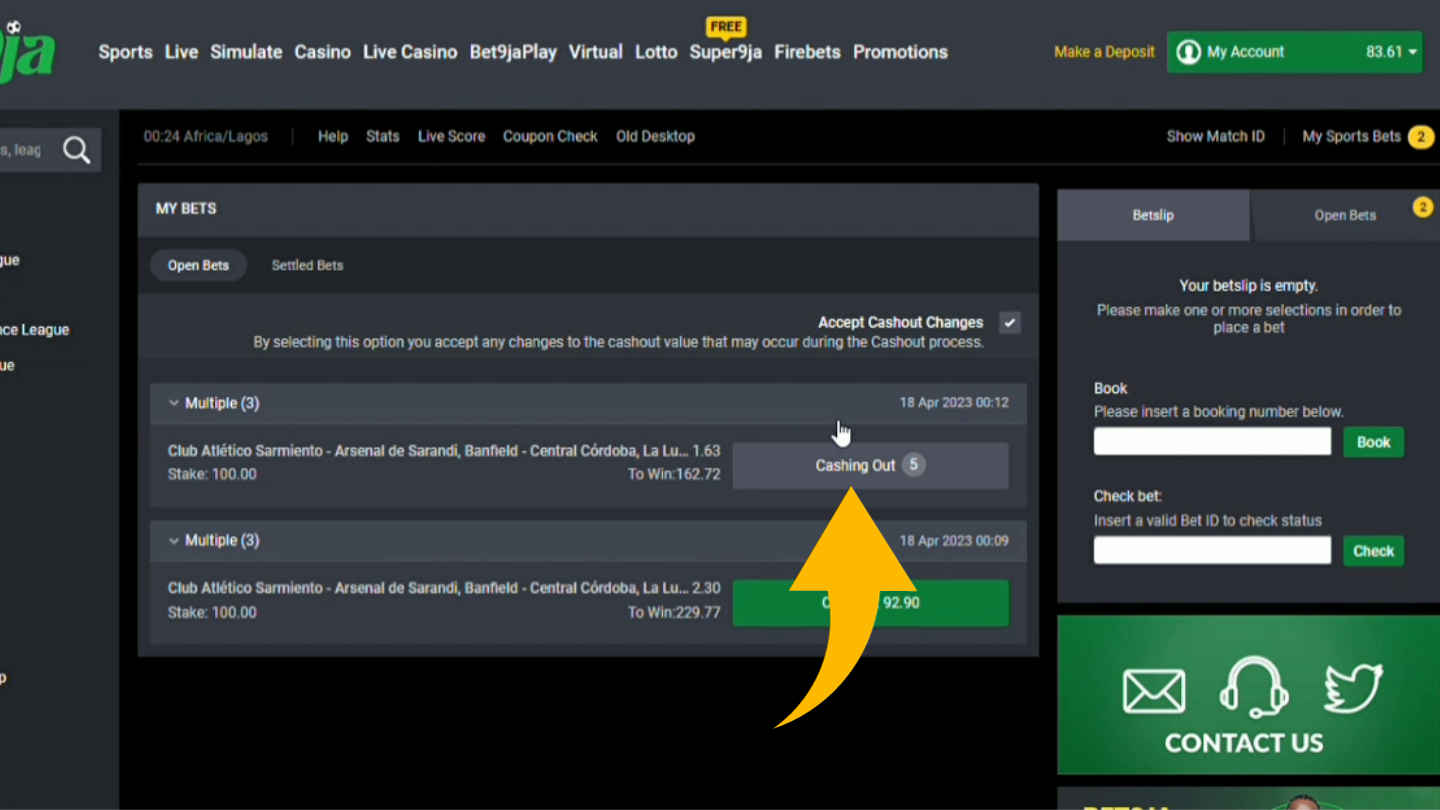This screenshot has height=810, width=1440.
Task: Collapse the second Multiple (3) bet from 00:09
Action: [x=174, y=540]
